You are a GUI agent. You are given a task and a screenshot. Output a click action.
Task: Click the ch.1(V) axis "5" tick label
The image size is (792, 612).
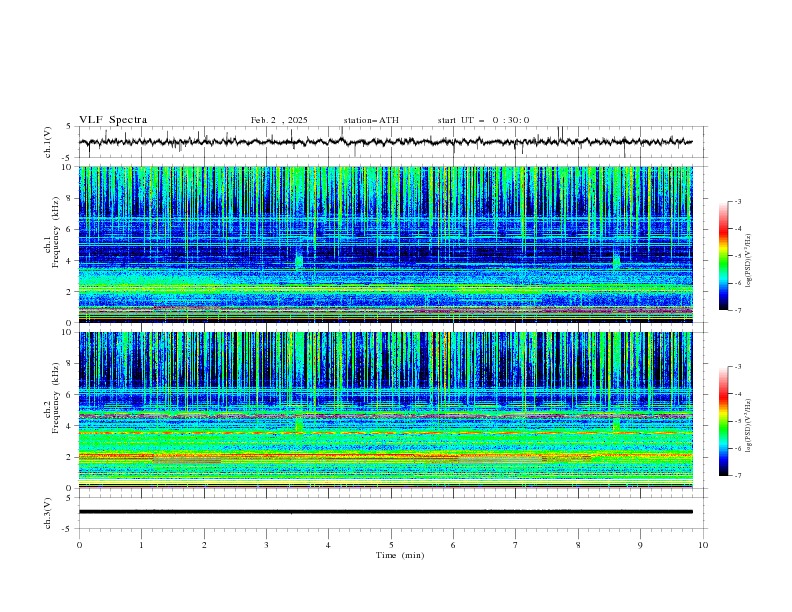click(x=69, y=126)
